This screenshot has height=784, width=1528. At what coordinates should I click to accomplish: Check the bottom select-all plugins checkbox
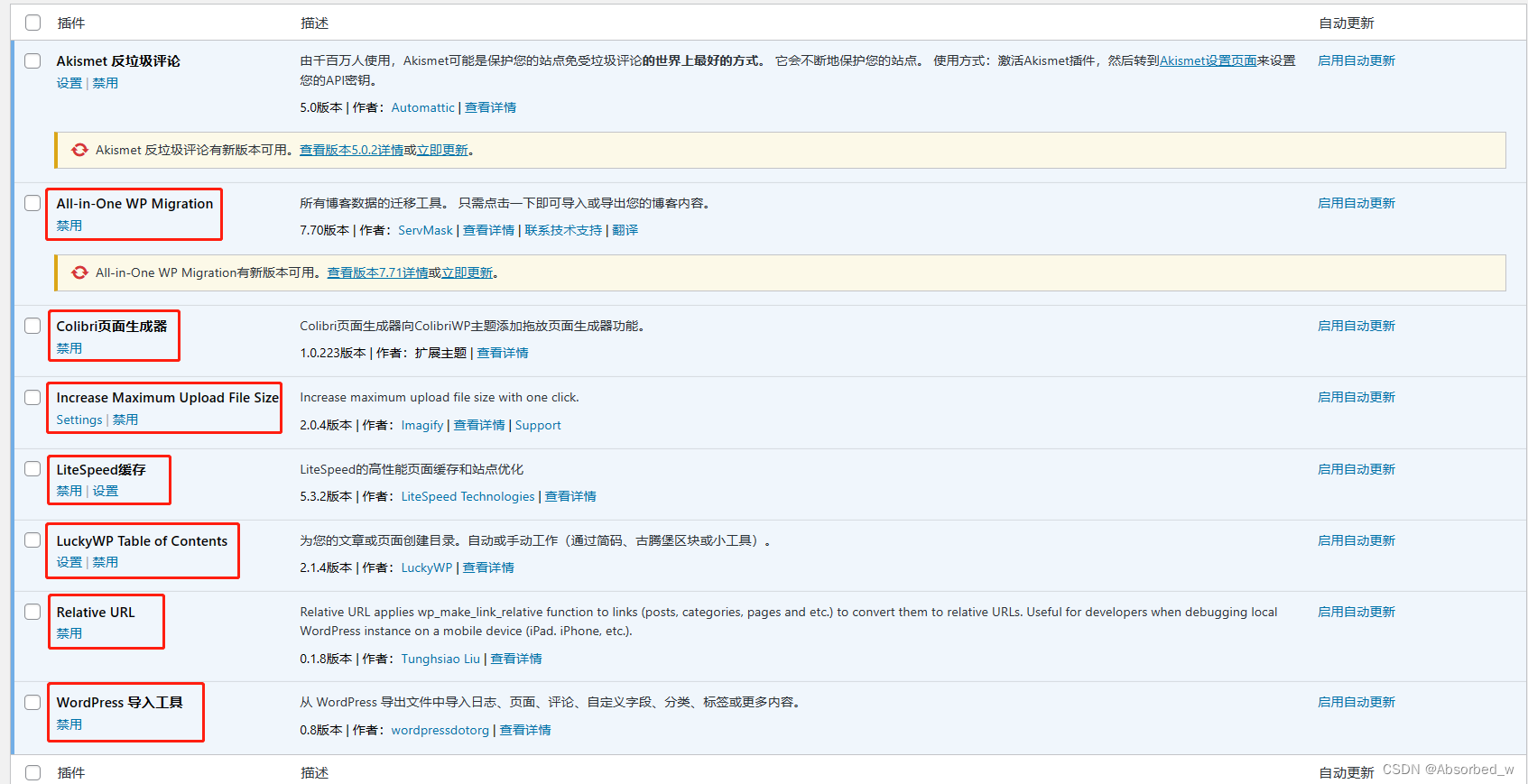(x=33, y=772)
